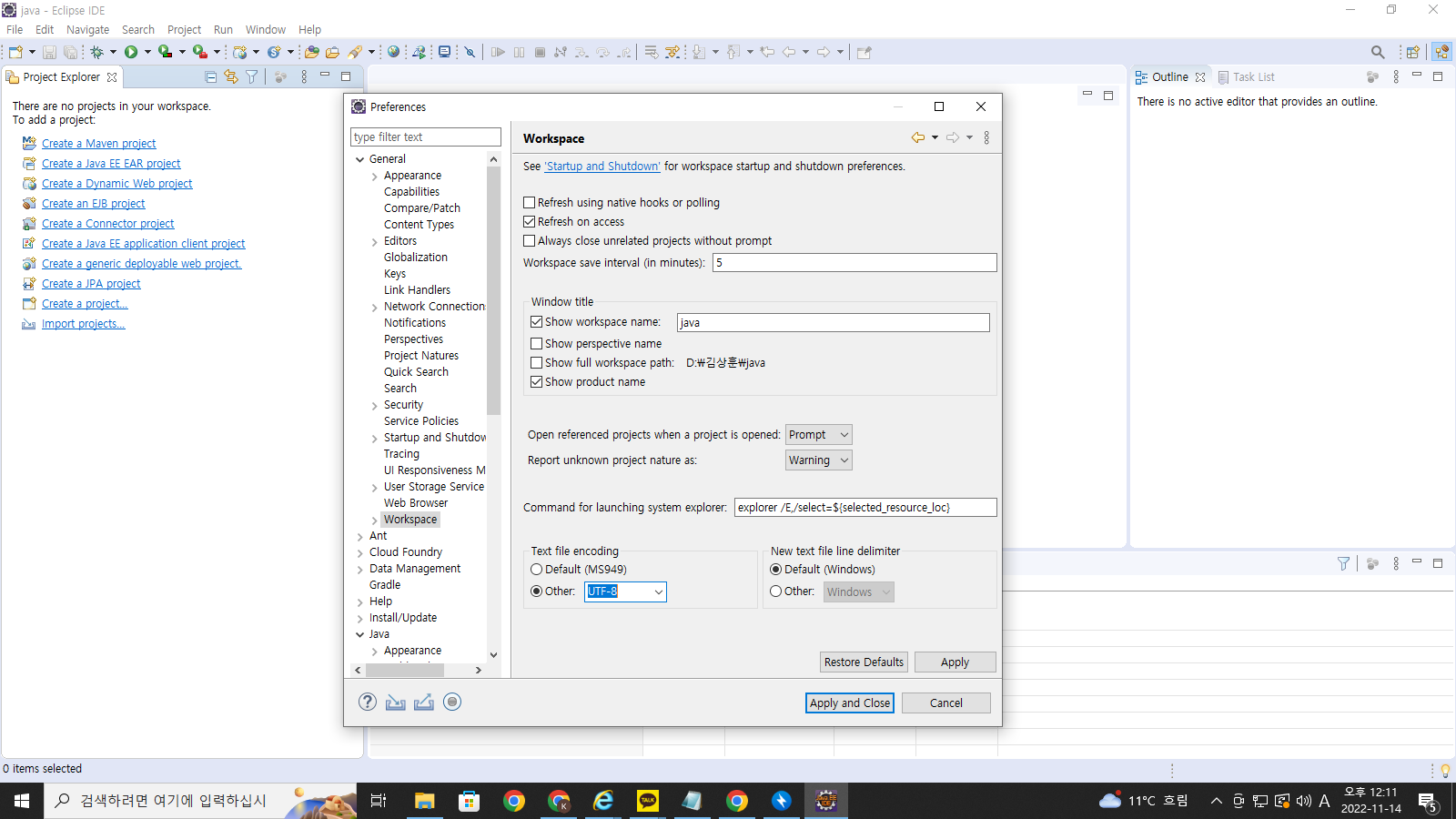
Task: Open the web browser globe icon
Action: point(393,52)
